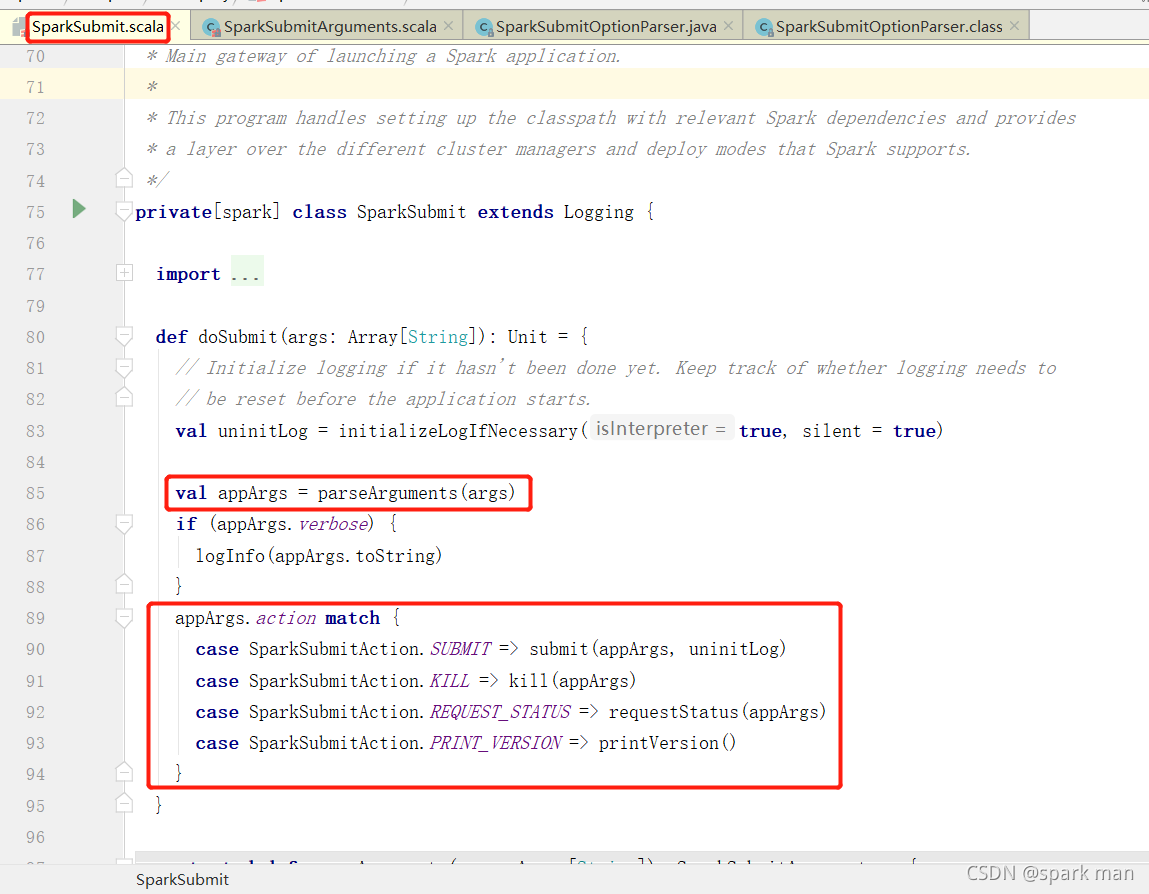Click the class icon on SparkSubmitArguments.scala tab
The height and width of the screenshot is (894, 1149).
(212, 28)
